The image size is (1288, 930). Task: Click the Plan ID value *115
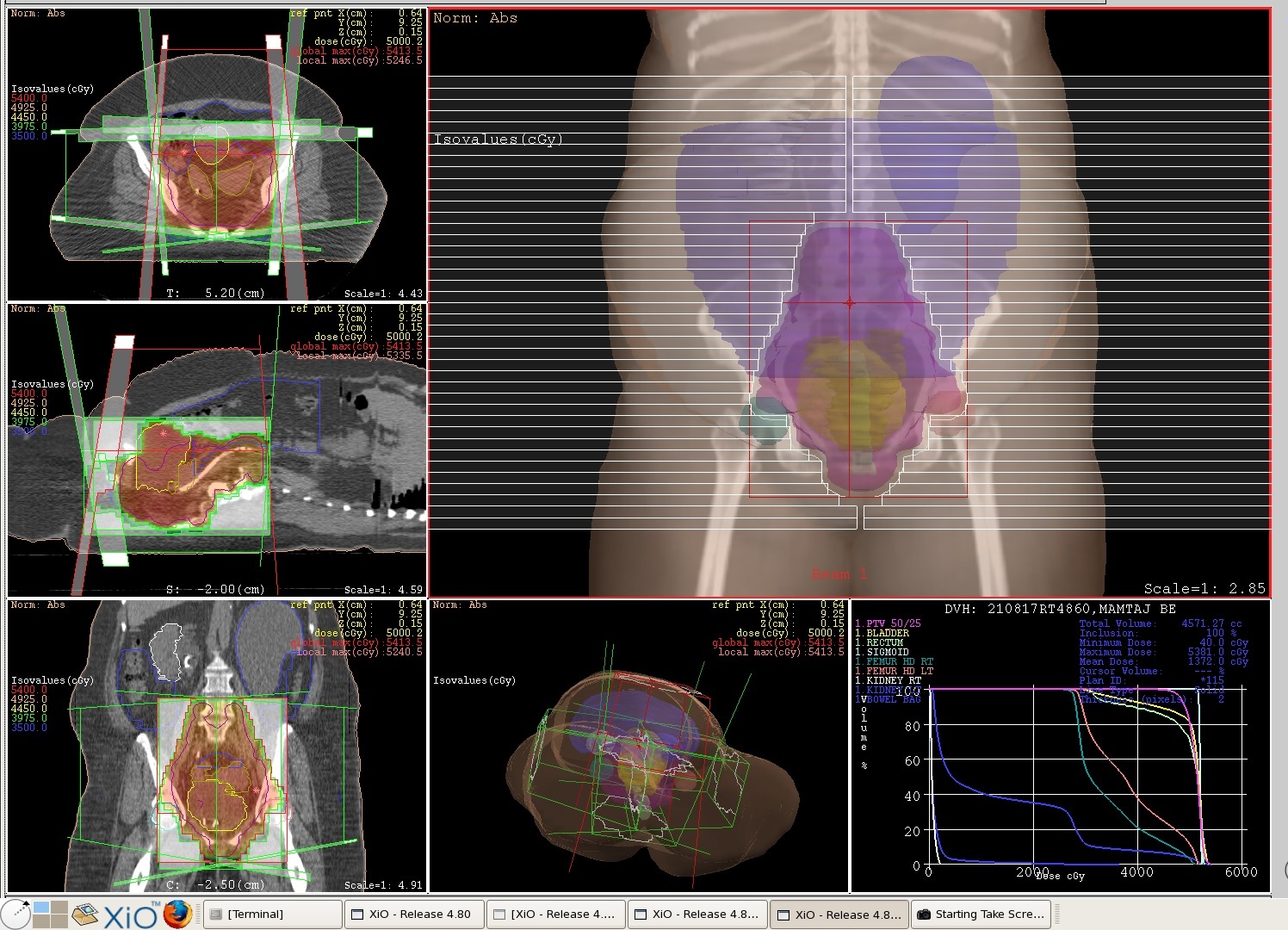pos(1211,680)
